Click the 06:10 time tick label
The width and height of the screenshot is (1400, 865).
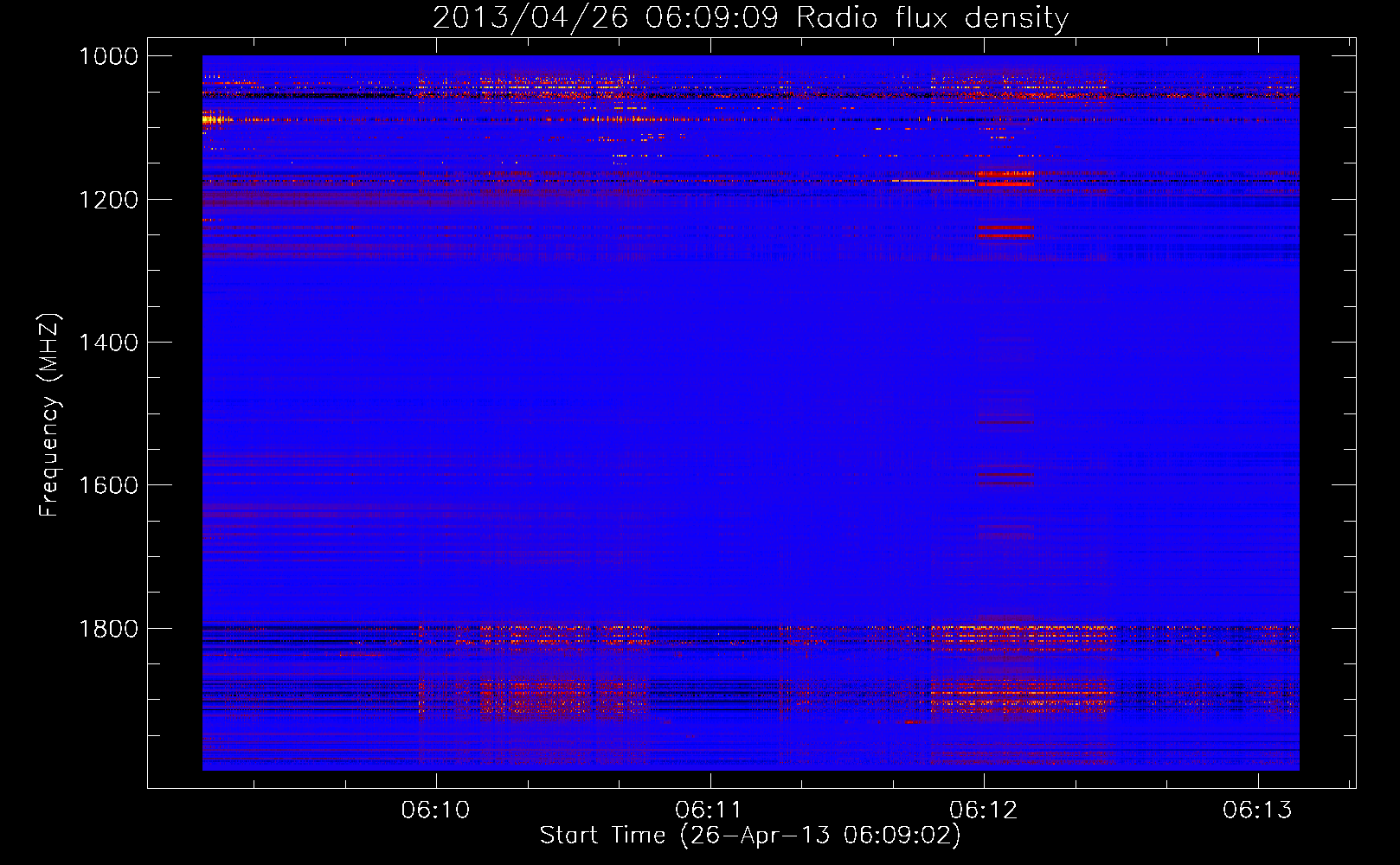click(x=436, y=810)
